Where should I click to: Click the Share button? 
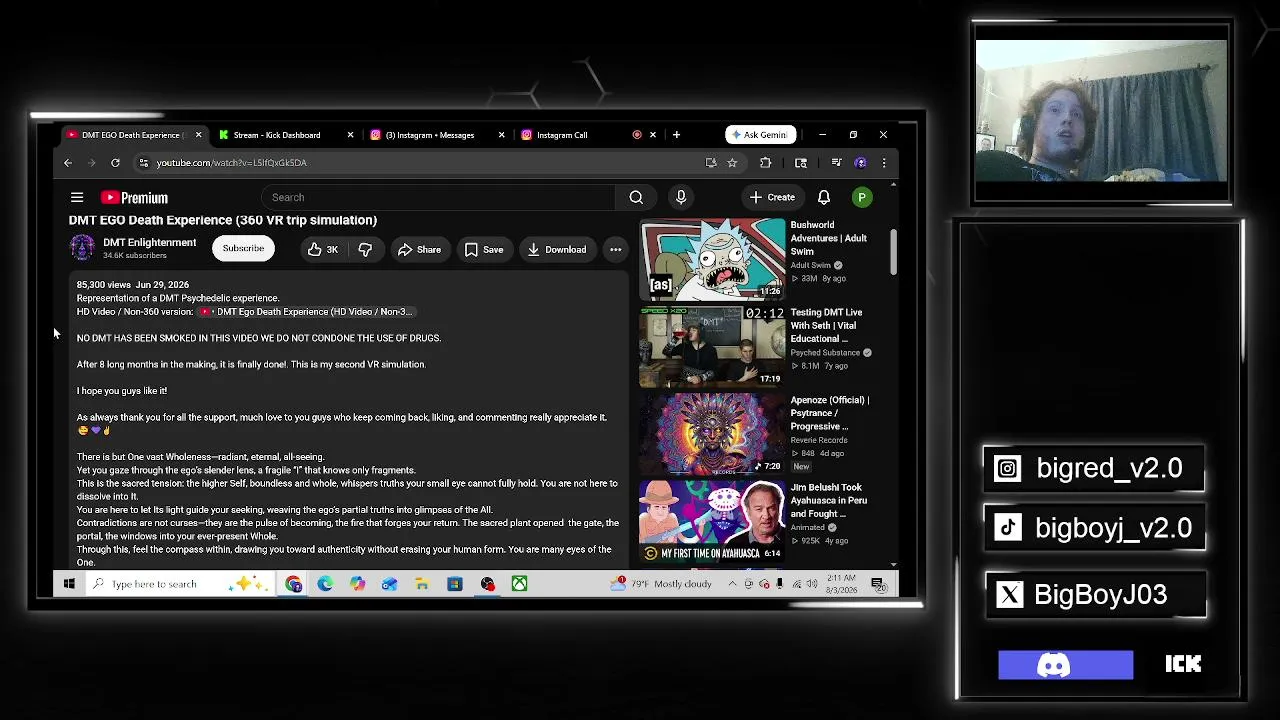419,250
